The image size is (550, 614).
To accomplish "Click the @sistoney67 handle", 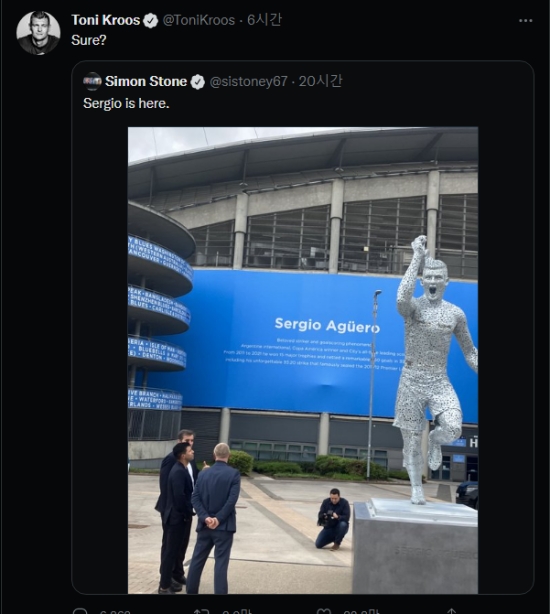I will (249, 81).
